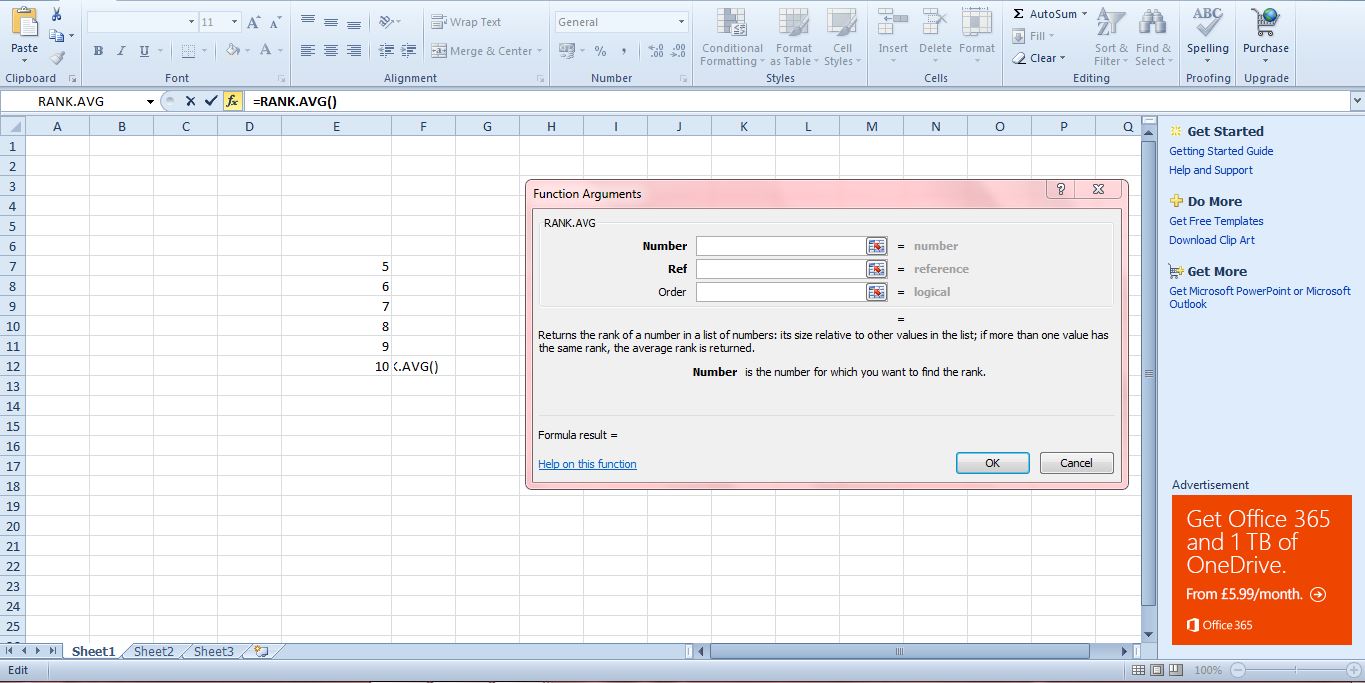Image resolution: width=1365 pixels, height=683 pixels.
Task: Click the Format Painter icon
Action: pyautogui.click(x=57, y=58)
